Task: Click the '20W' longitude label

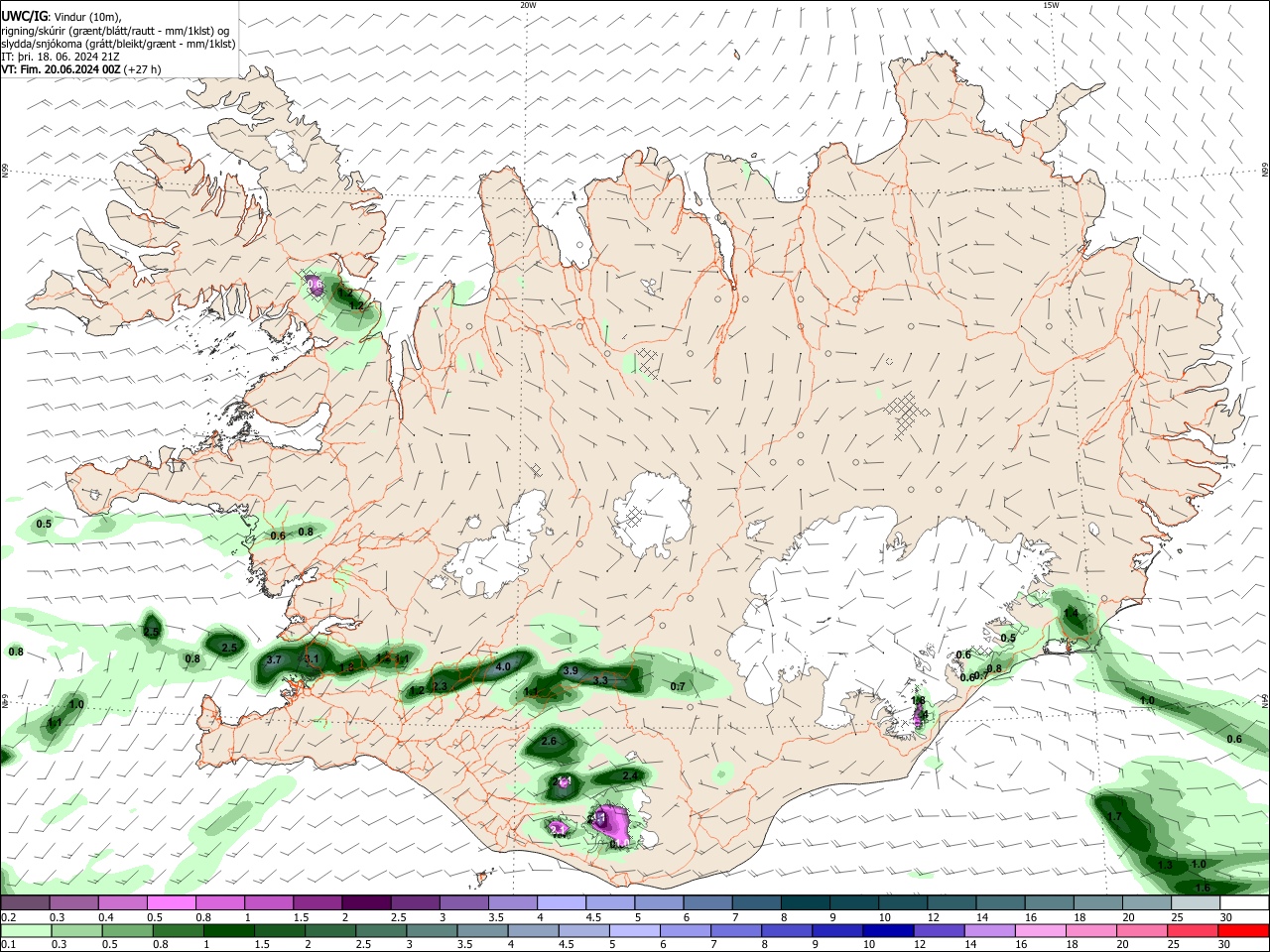Action: point(528,5)
